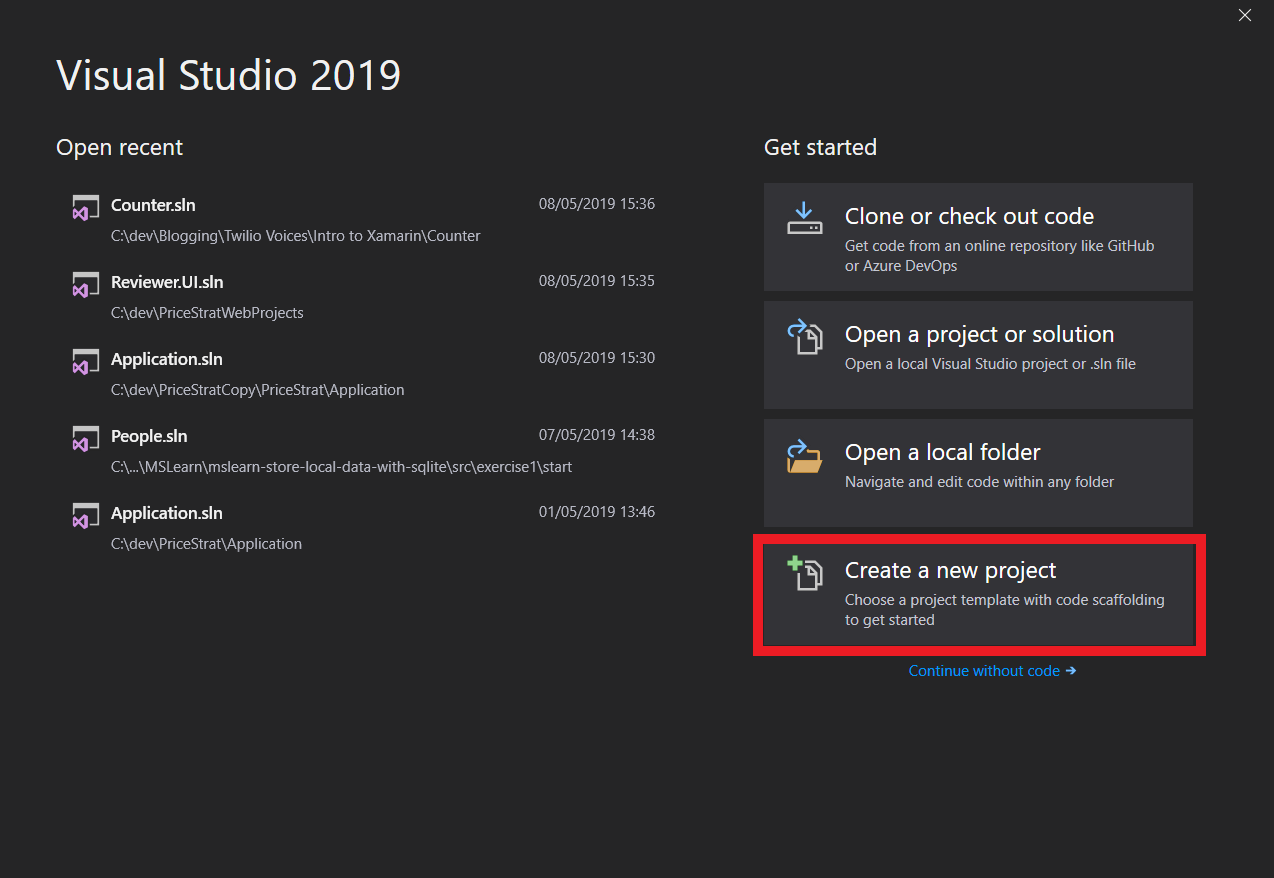Click 'Navigate and edit code within any folder' text
1274x878 pixels.
(x=980, y=482)
